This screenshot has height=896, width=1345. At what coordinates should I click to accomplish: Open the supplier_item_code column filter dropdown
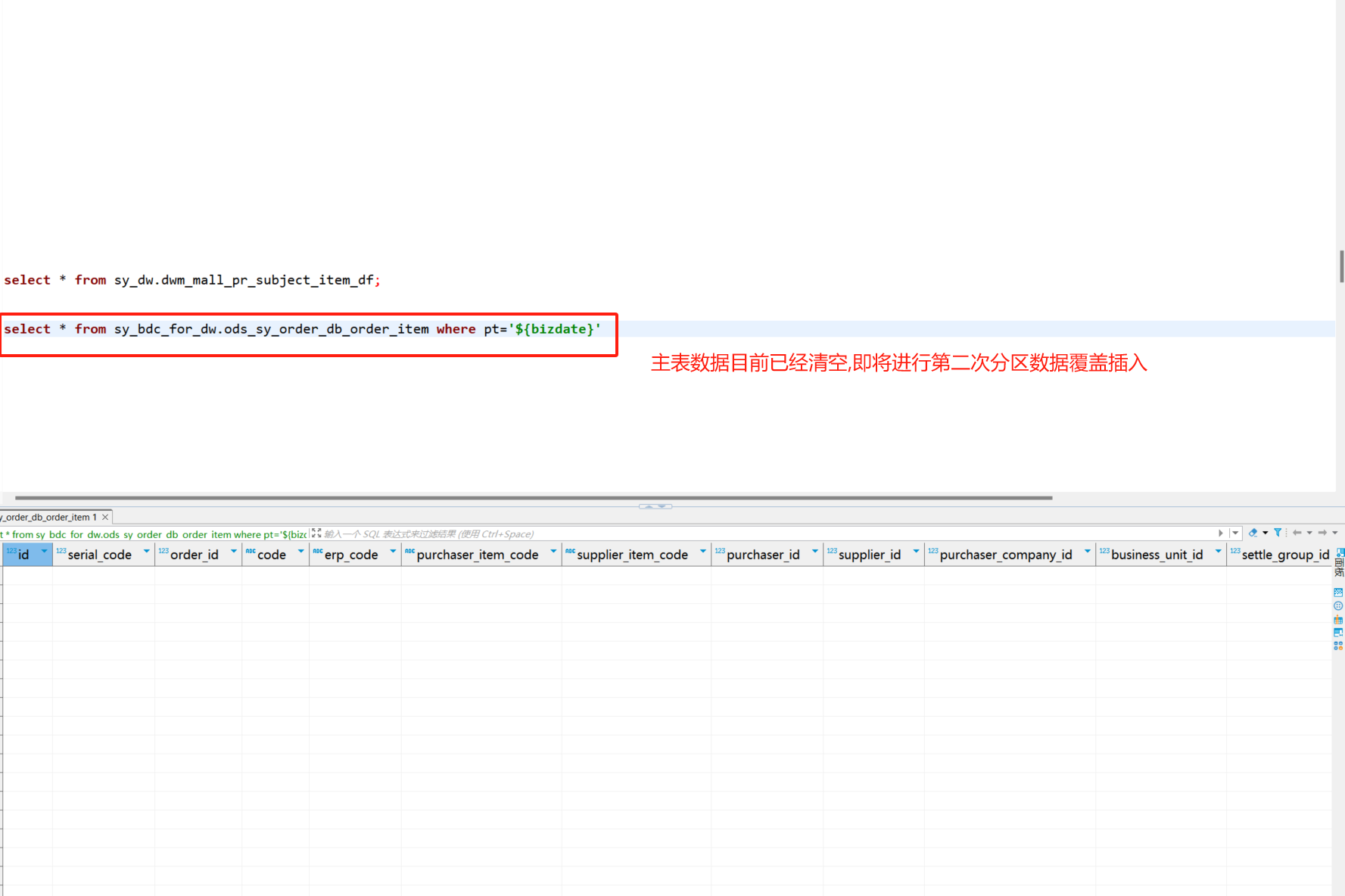(x=703, y=552)
